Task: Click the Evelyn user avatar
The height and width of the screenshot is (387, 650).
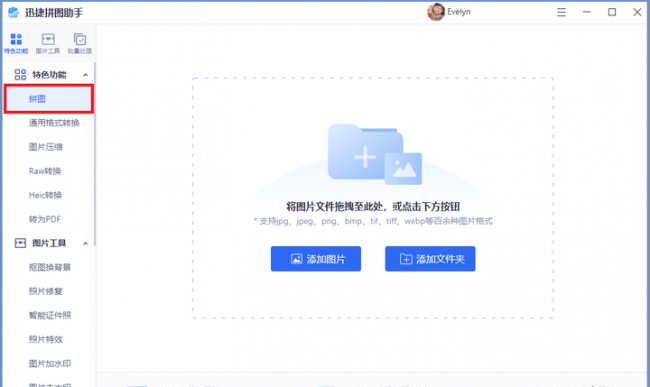Action: pyautogui.click(x=436, y=12)
